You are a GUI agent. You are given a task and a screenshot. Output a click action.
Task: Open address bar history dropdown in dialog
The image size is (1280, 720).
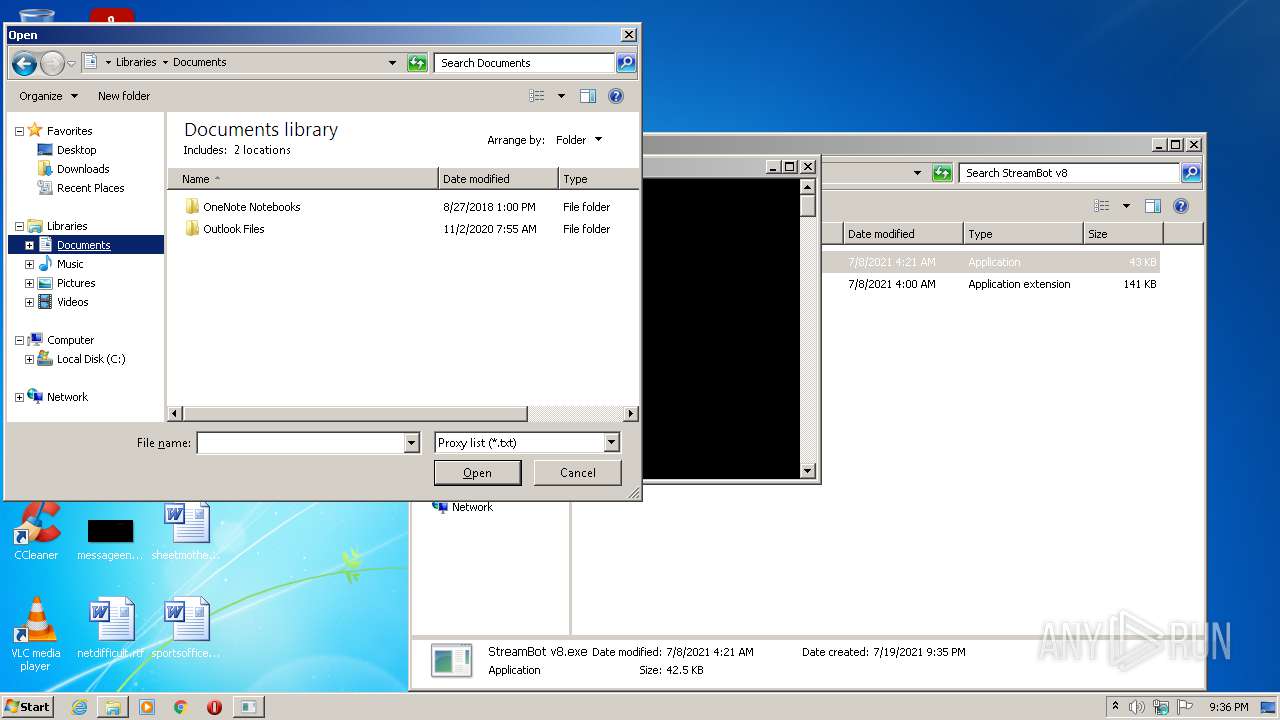click(392, 63)
